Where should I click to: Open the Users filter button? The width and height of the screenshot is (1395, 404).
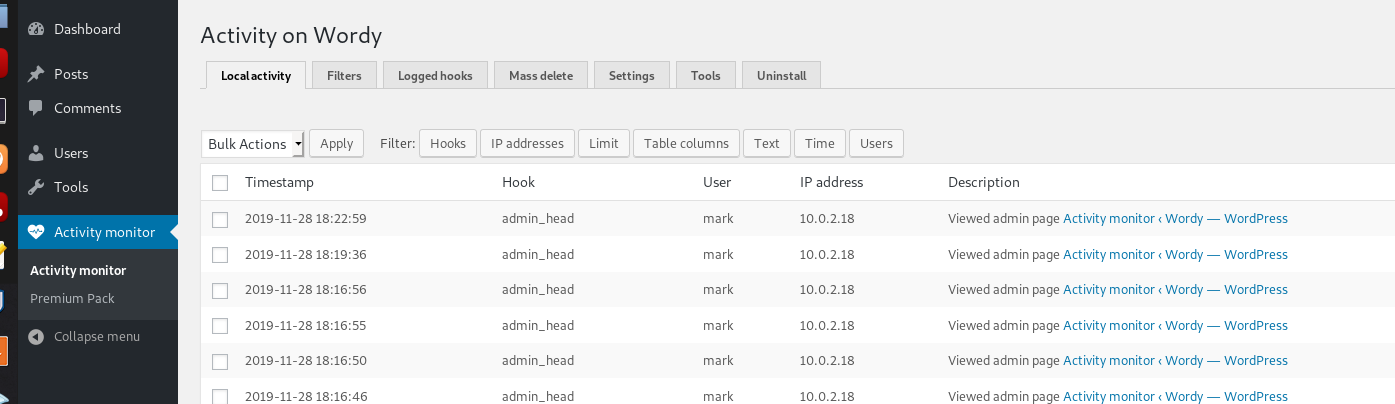tap(876, 144)
